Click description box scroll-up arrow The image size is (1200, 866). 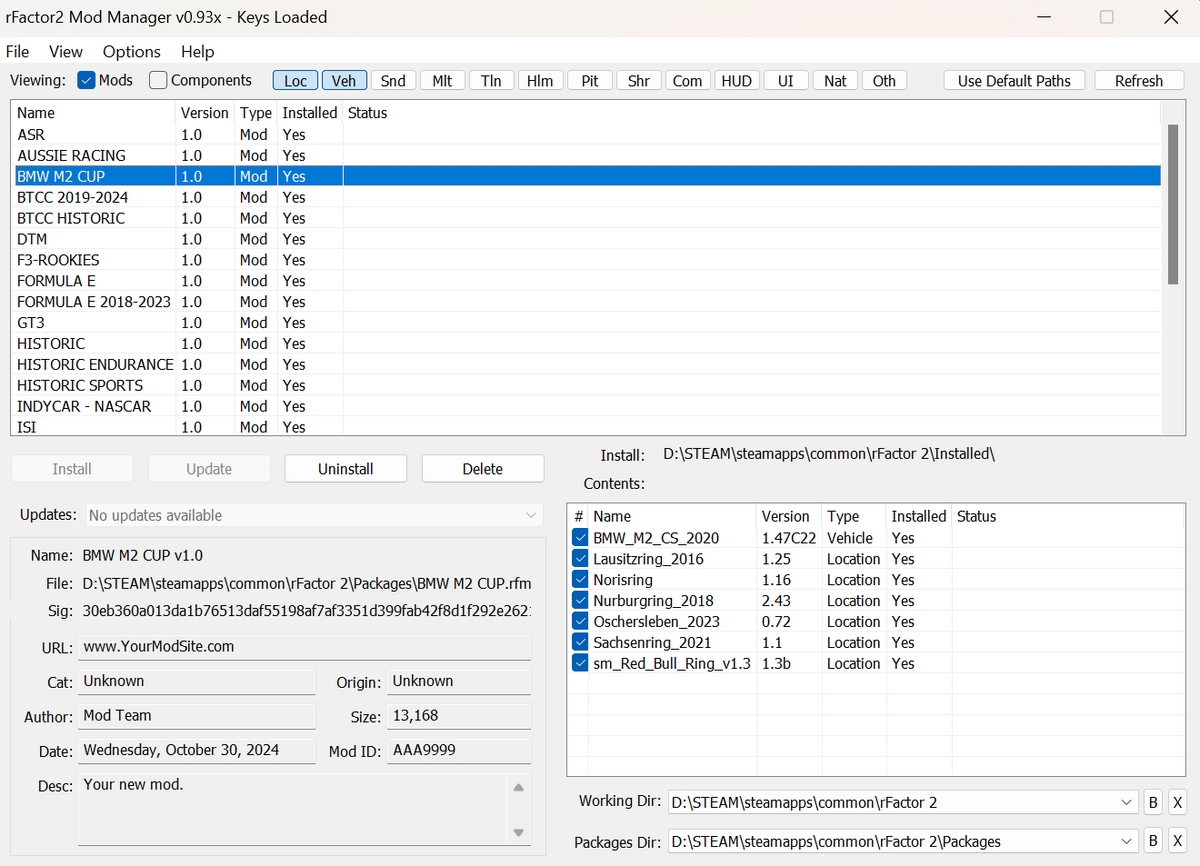tap(518, 787)
